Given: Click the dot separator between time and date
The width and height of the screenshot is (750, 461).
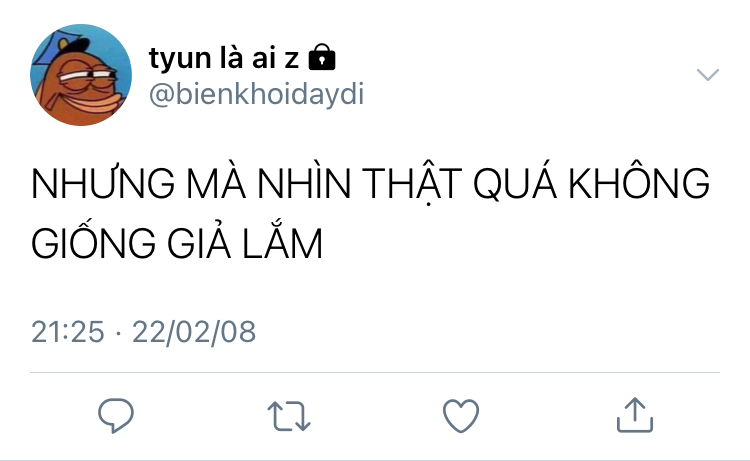Looking at the screenshot, I should [x=118, y=332].
